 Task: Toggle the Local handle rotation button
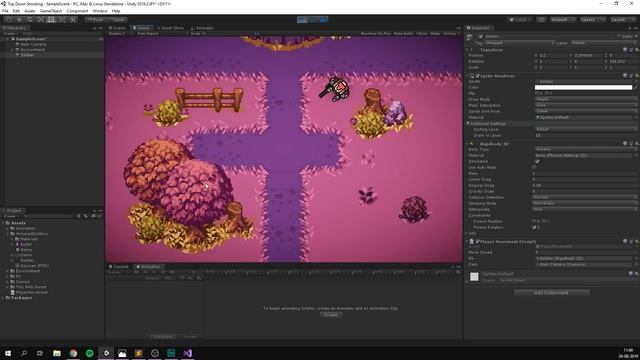click(118, 20)
